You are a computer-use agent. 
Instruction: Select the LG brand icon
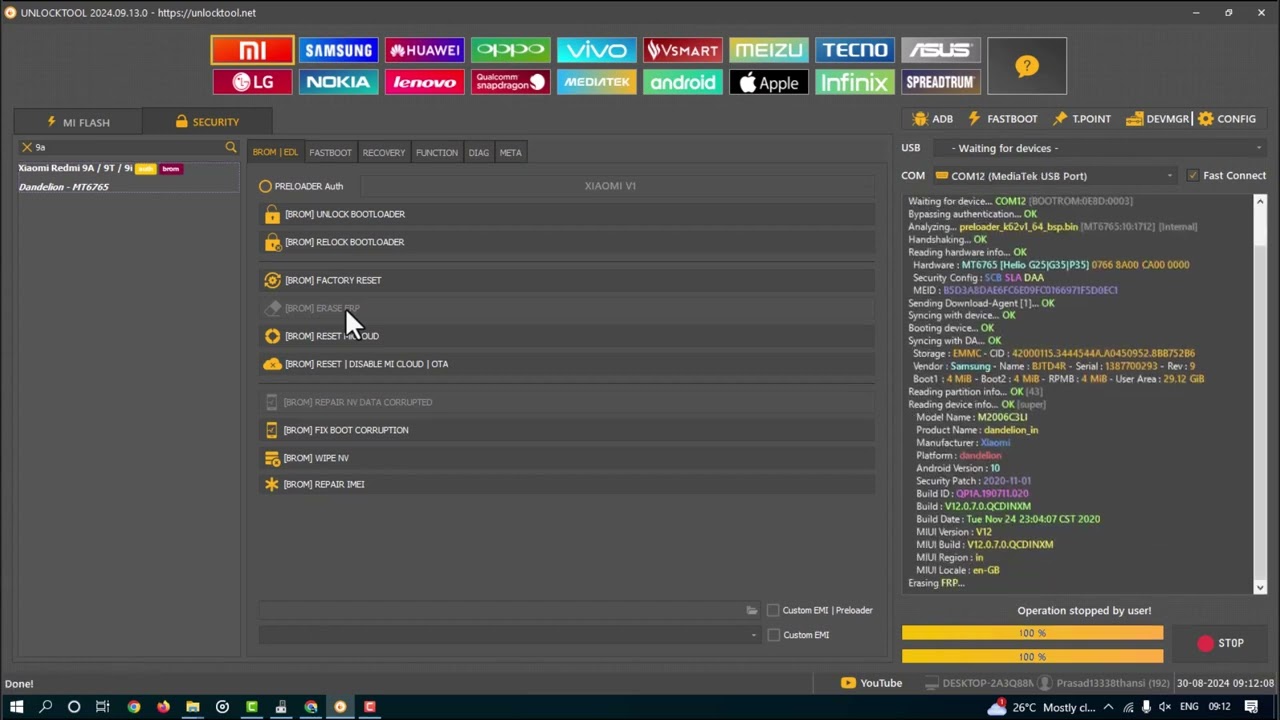253,82
